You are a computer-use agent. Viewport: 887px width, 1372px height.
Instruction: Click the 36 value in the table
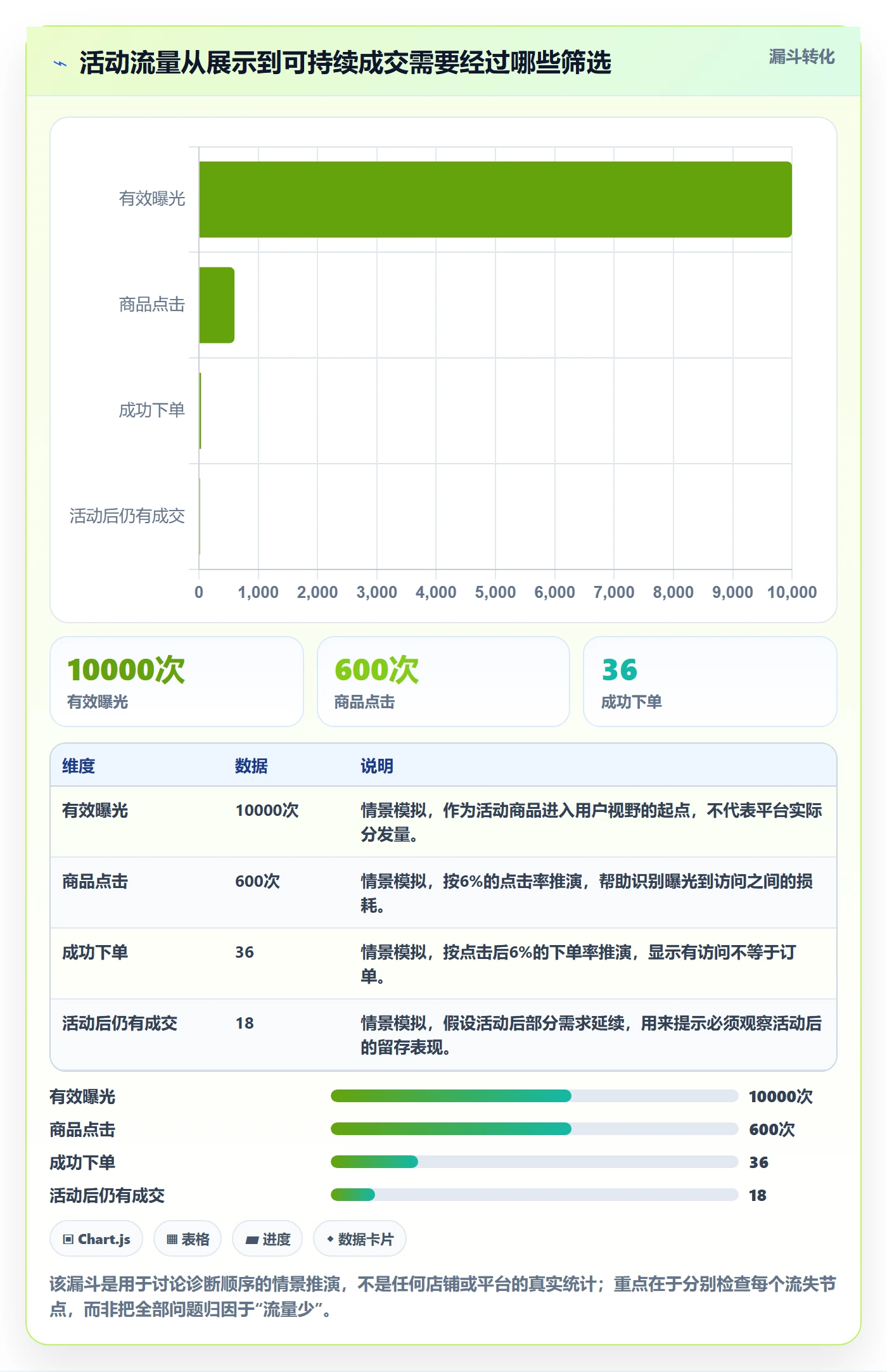pos(245,952)
